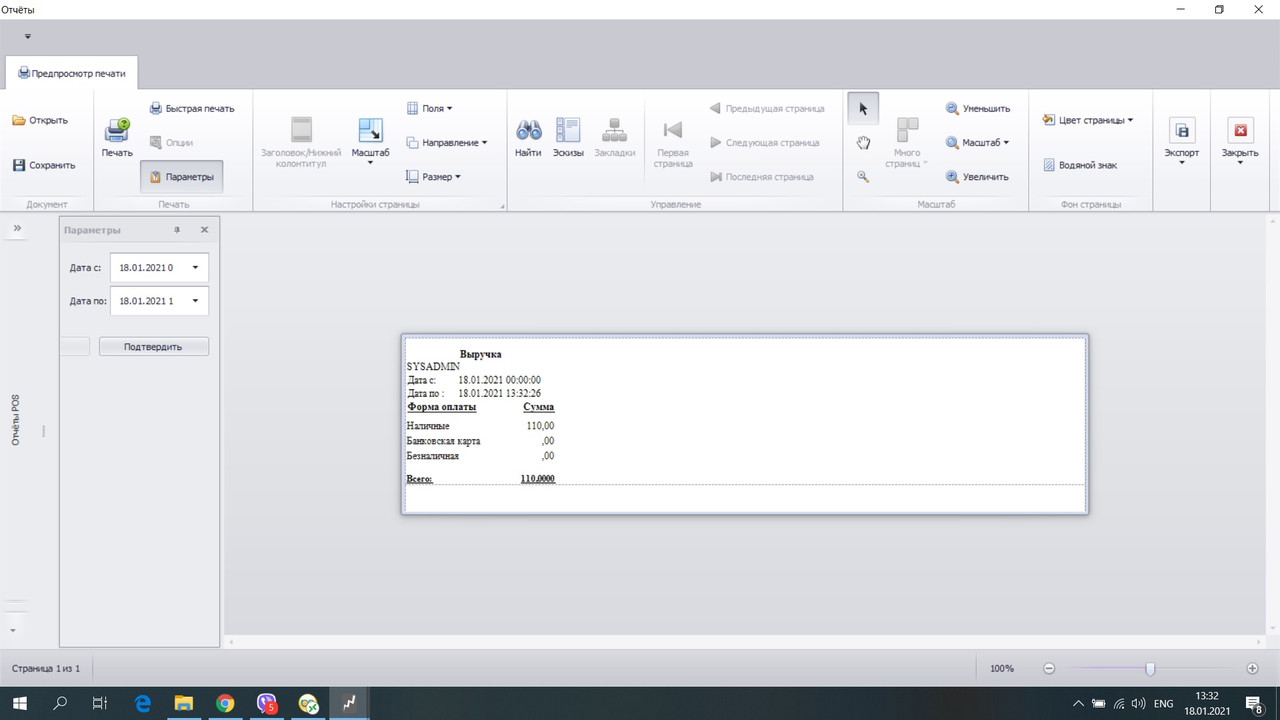The image size is (1280, 720).
Task: Click the zoom slider handle
Action: (x=1150, y=668)
